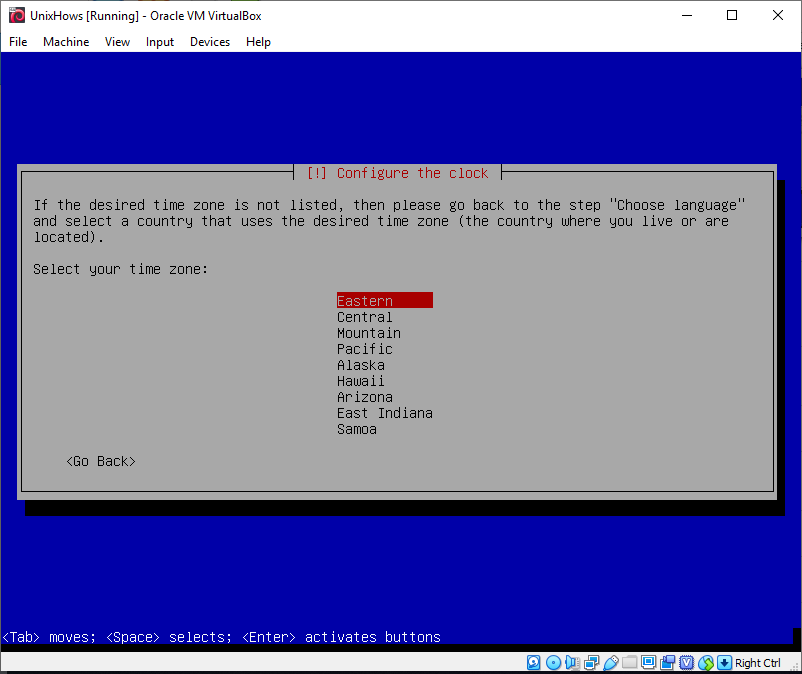This screenshot has width=802, height=674.
Task: Click the shared folders status icon
Action: click(x=630, y=663)
